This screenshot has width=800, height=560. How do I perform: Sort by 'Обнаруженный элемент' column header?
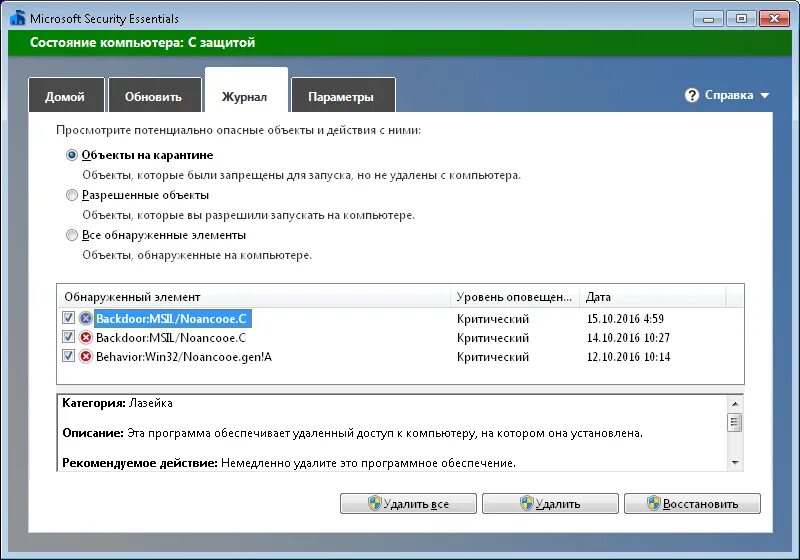point(254,297)
